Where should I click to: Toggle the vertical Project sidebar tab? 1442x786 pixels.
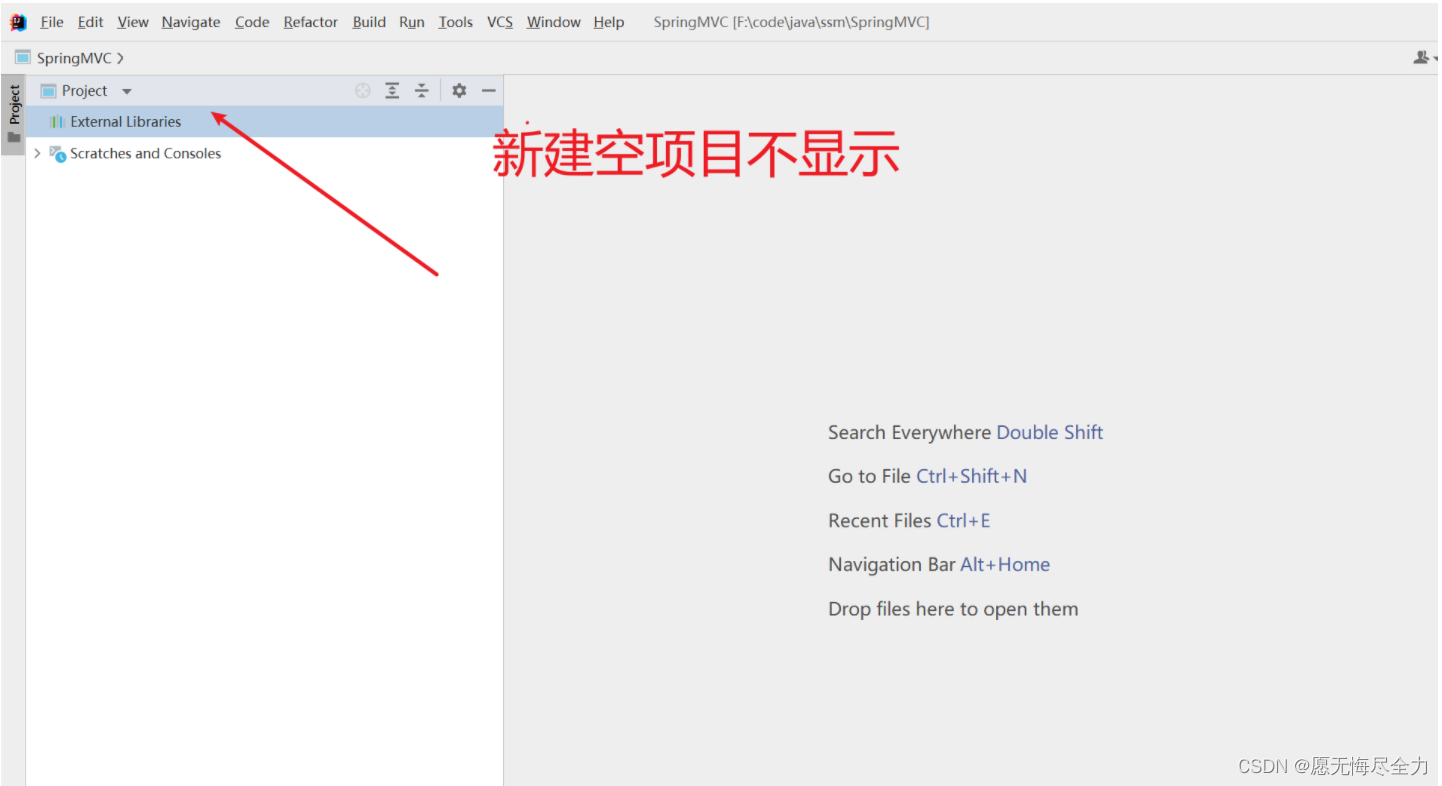point(13,114)
